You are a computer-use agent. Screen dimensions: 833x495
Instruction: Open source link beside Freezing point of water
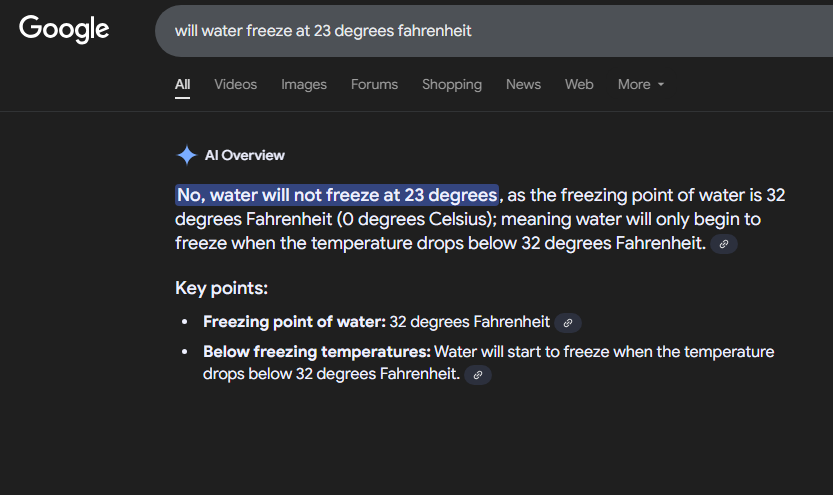pos(568,323)
